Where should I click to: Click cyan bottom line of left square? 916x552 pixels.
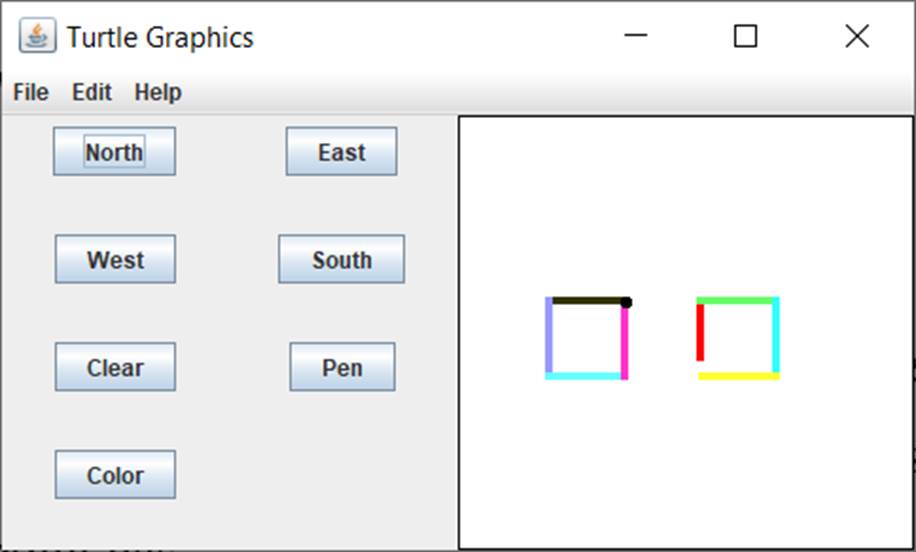pos(585,376)
